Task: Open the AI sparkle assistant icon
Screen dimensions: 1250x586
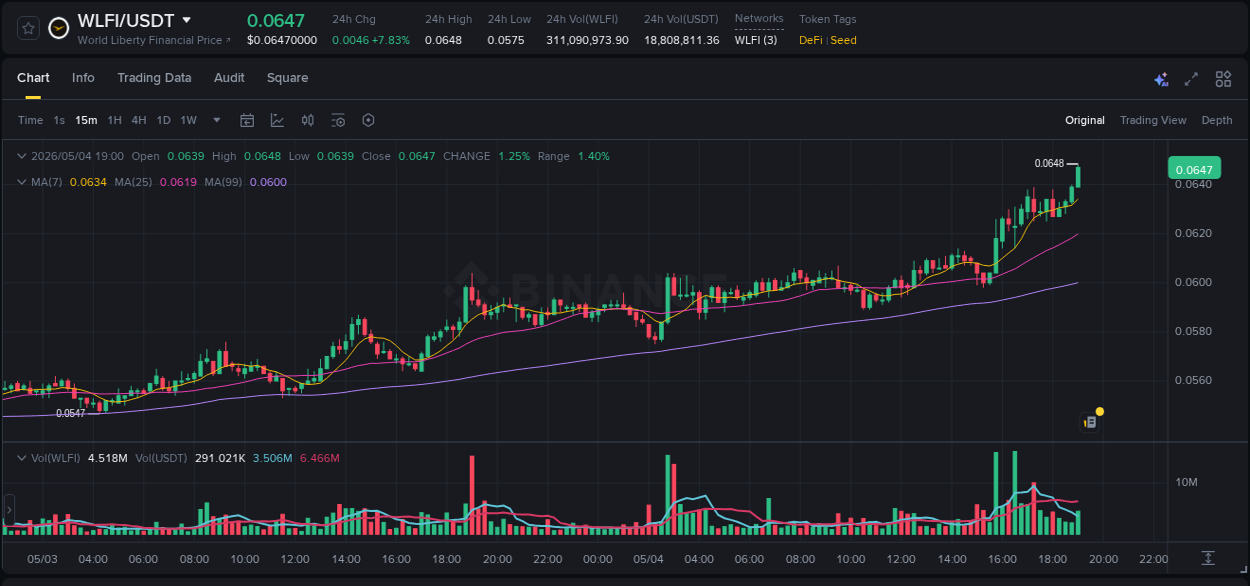Action: (1161, 79)
